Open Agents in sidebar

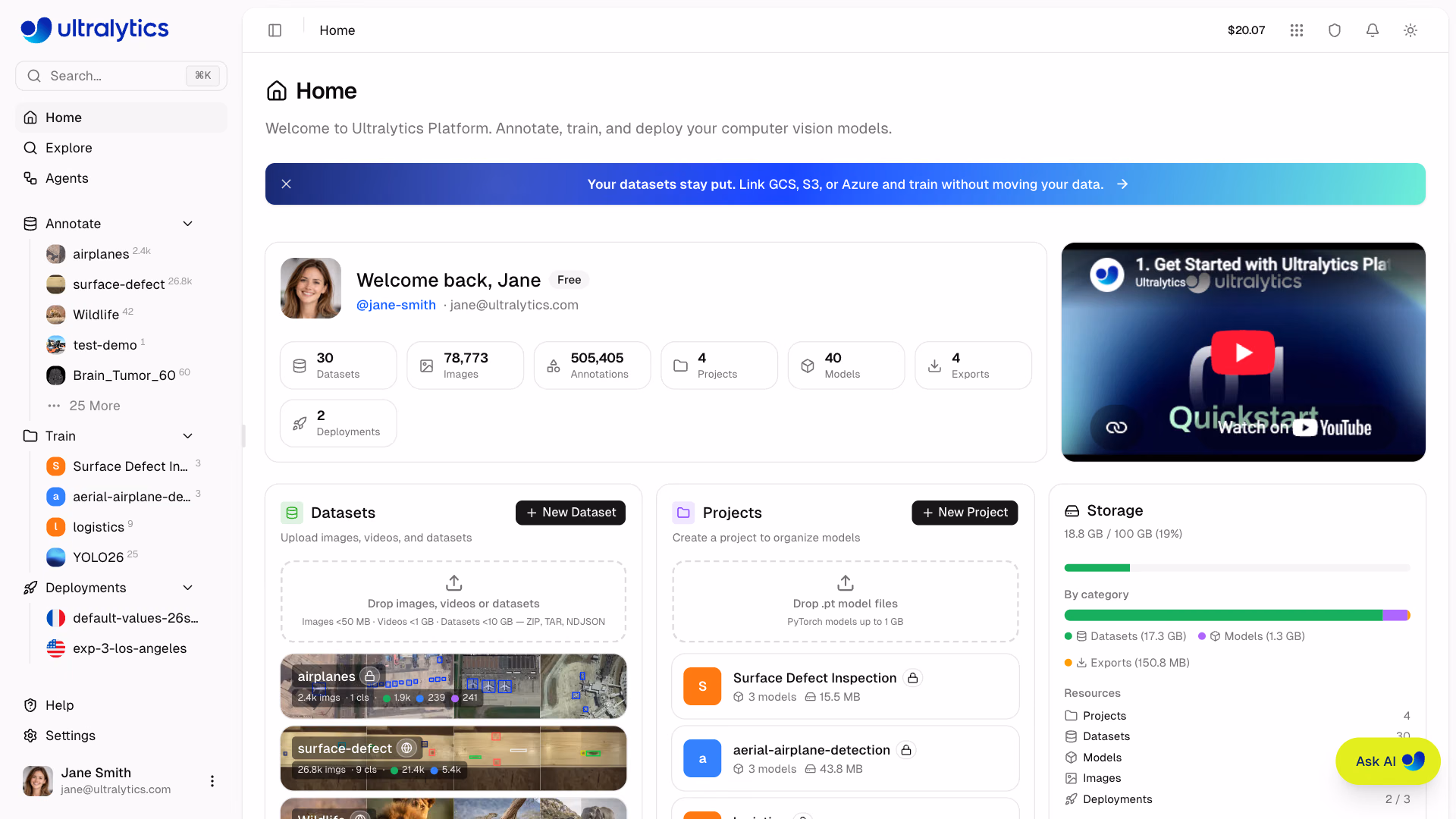point(121,178)
